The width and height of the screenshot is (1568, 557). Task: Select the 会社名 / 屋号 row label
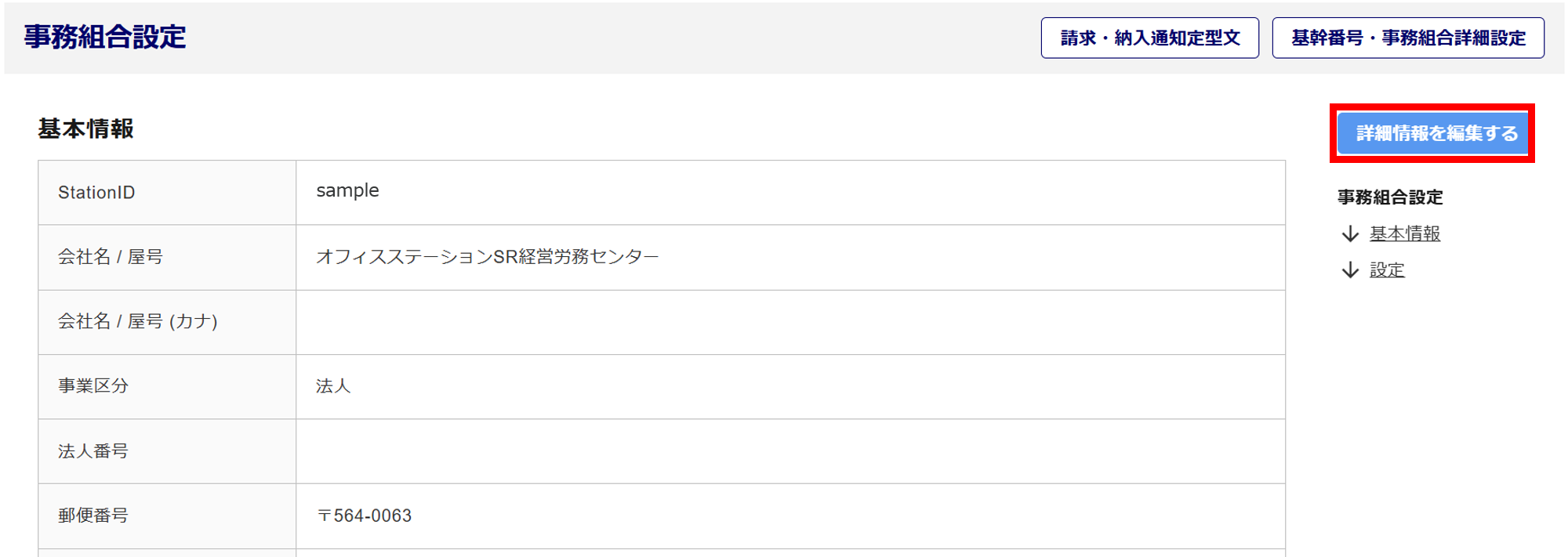[111, 257]
